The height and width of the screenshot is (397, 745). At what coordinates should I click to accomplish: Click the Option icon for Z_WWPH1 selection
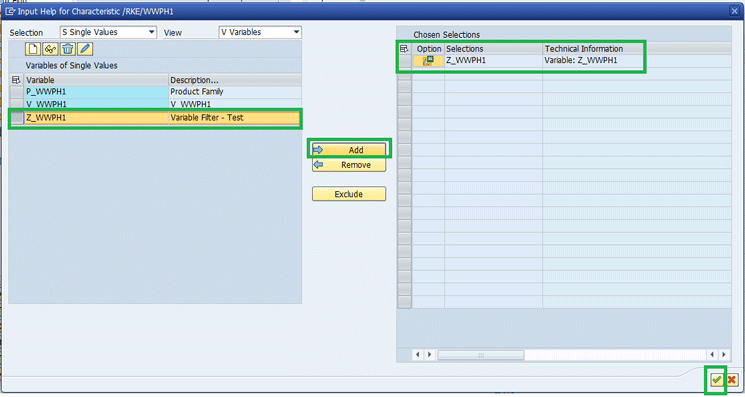pos(428,61)
